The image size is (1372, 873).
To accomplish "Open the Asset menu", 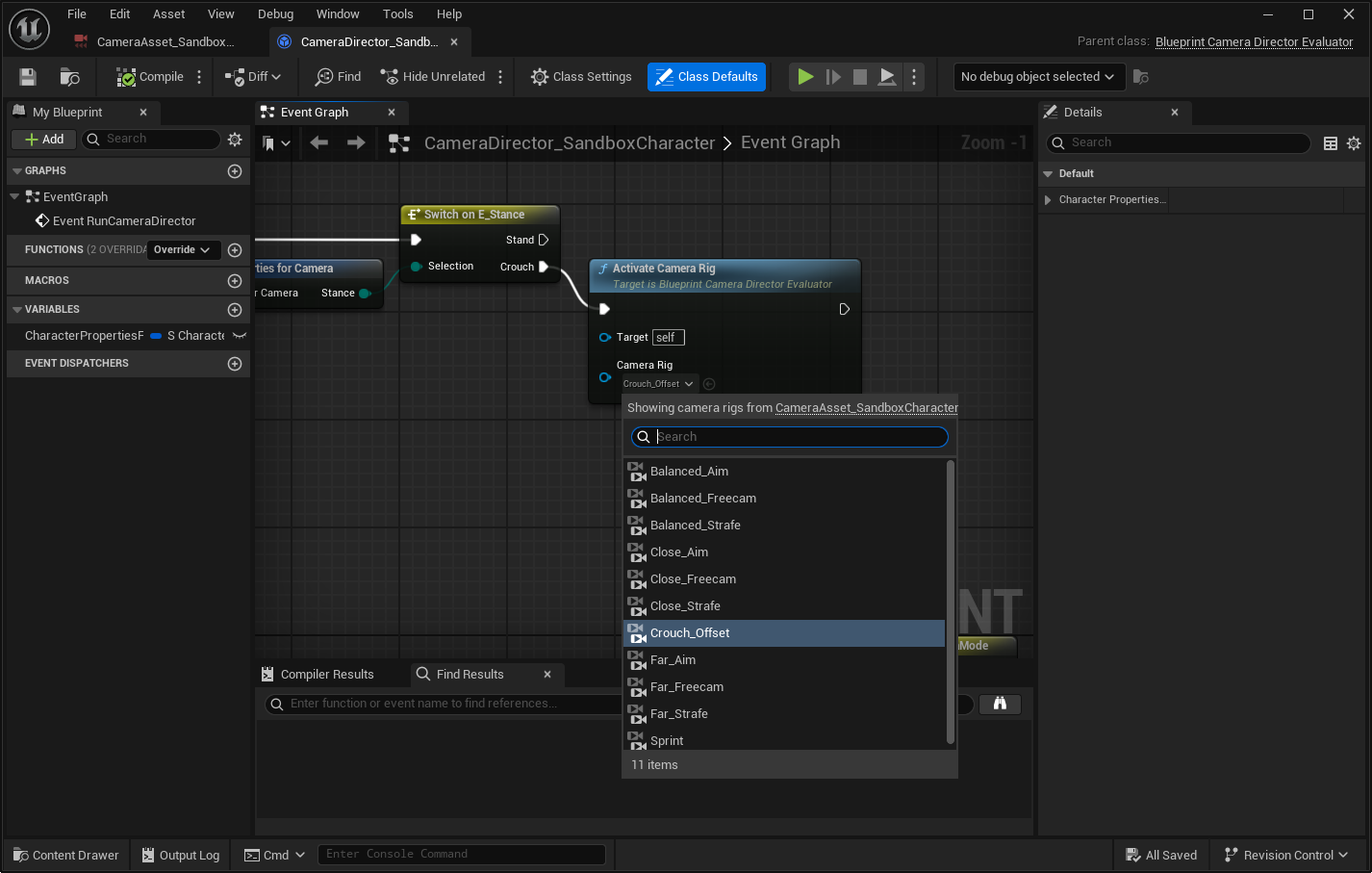I will pos(168,13).
